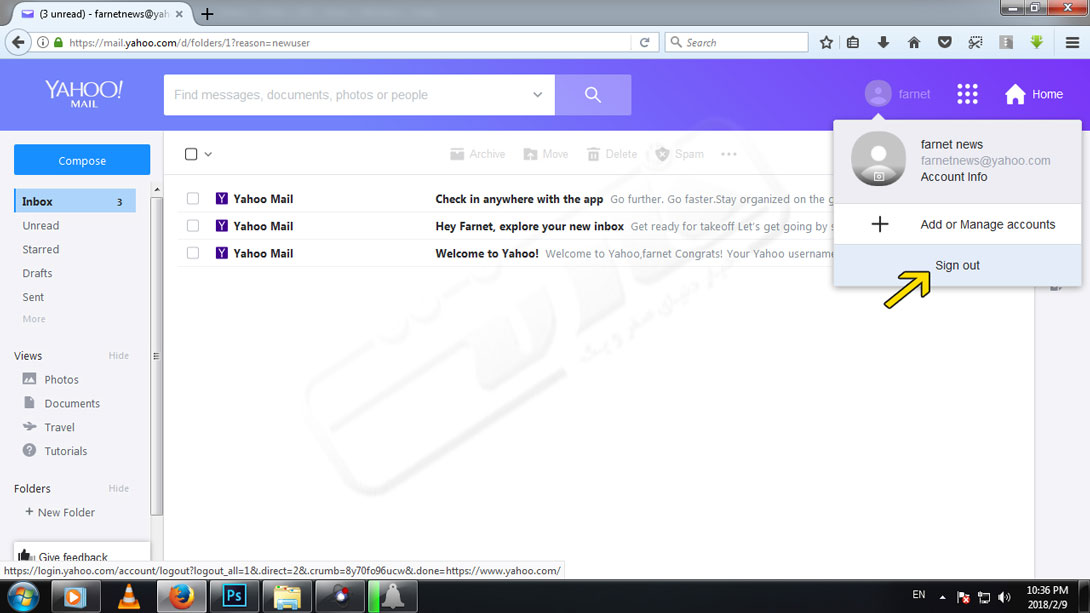Open Account Info link
Screen dimensions: 1090x613
click(x=954, y=177)
